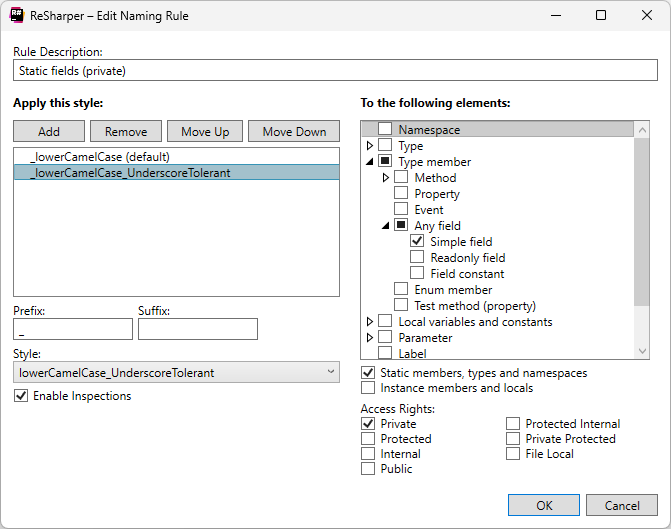Expand the Parameter tree node
This screenshot has width=671, height=529.
pyautogui.click(x=371, y=338)
